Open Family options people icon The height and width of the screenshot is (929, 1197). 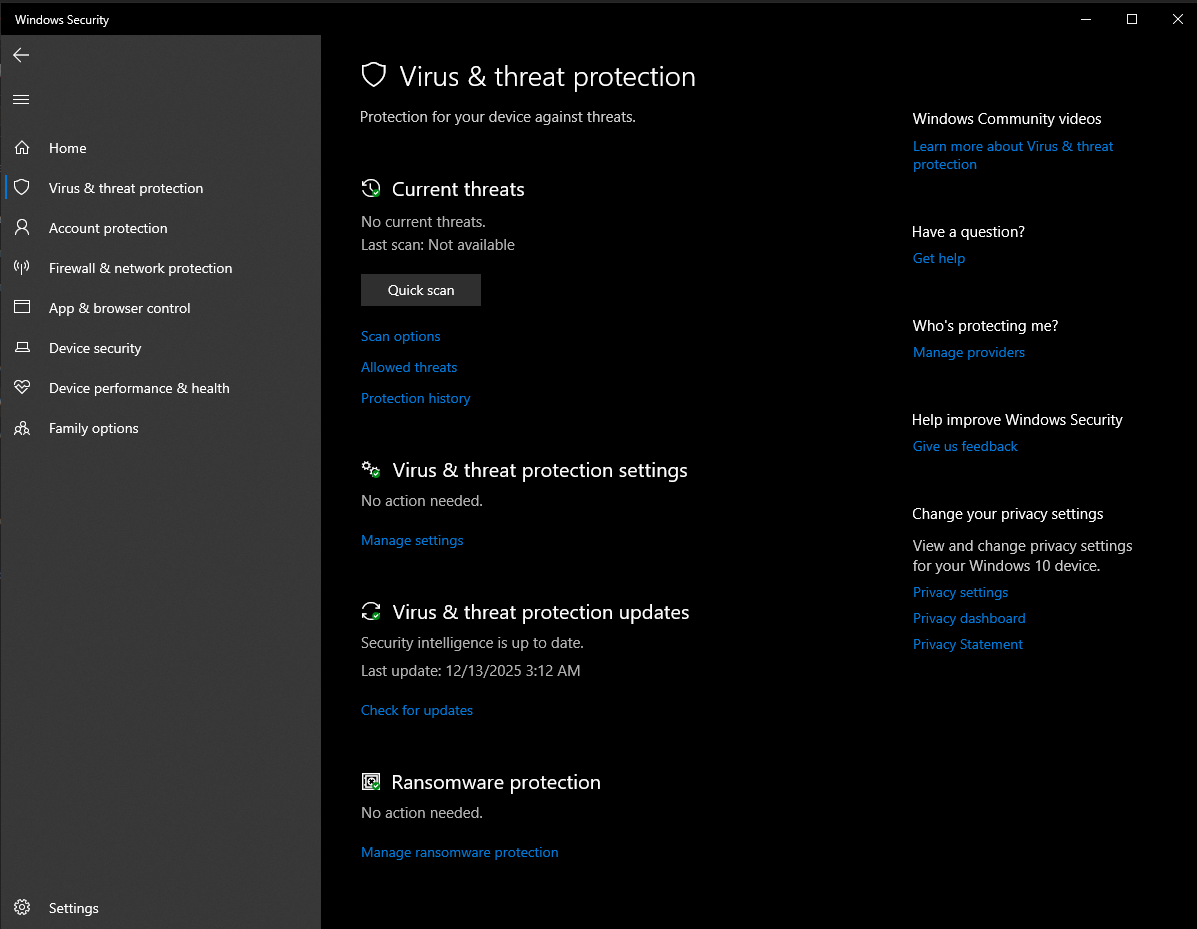[x=22, y=428]
